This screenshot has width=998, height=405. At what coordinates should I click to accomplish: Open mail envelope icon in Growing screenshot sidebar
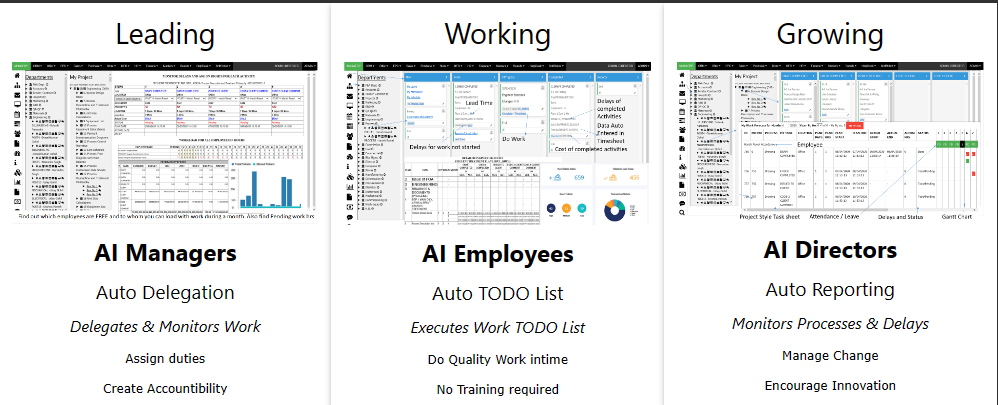click(x=682, y=93)
